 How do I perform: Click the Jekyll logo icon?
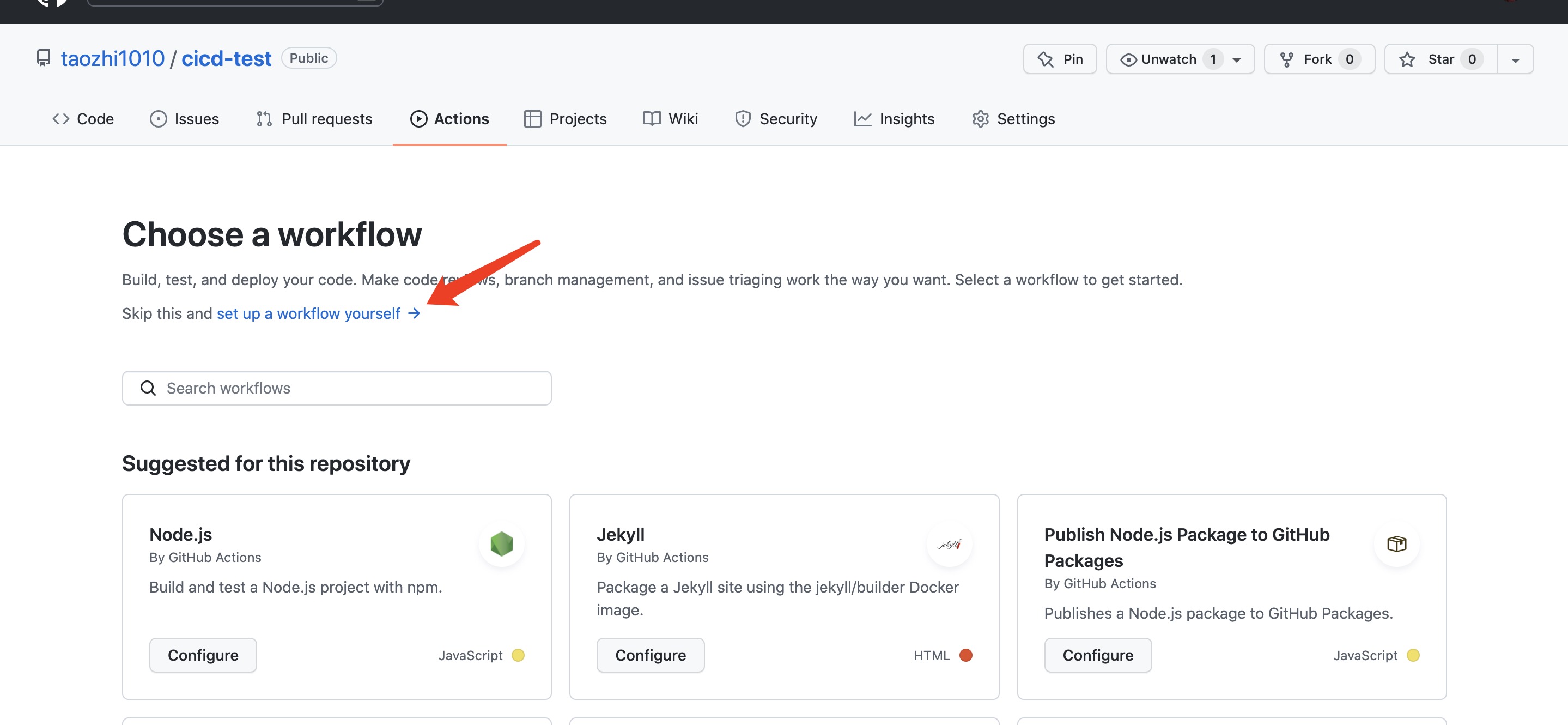pos(949,544)
